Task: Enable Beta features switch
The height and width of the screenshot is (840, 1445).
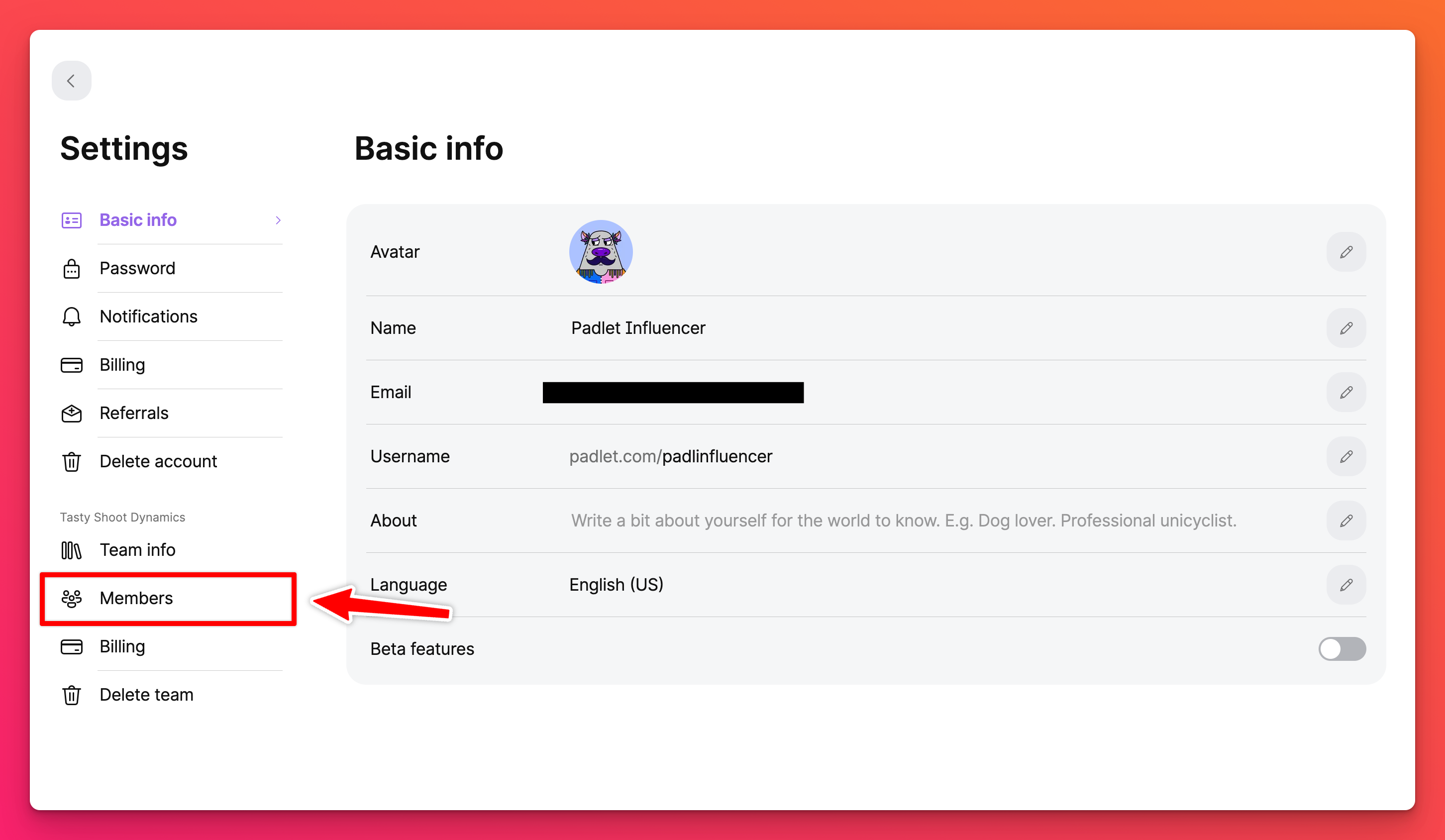Action: (1340, 649)
